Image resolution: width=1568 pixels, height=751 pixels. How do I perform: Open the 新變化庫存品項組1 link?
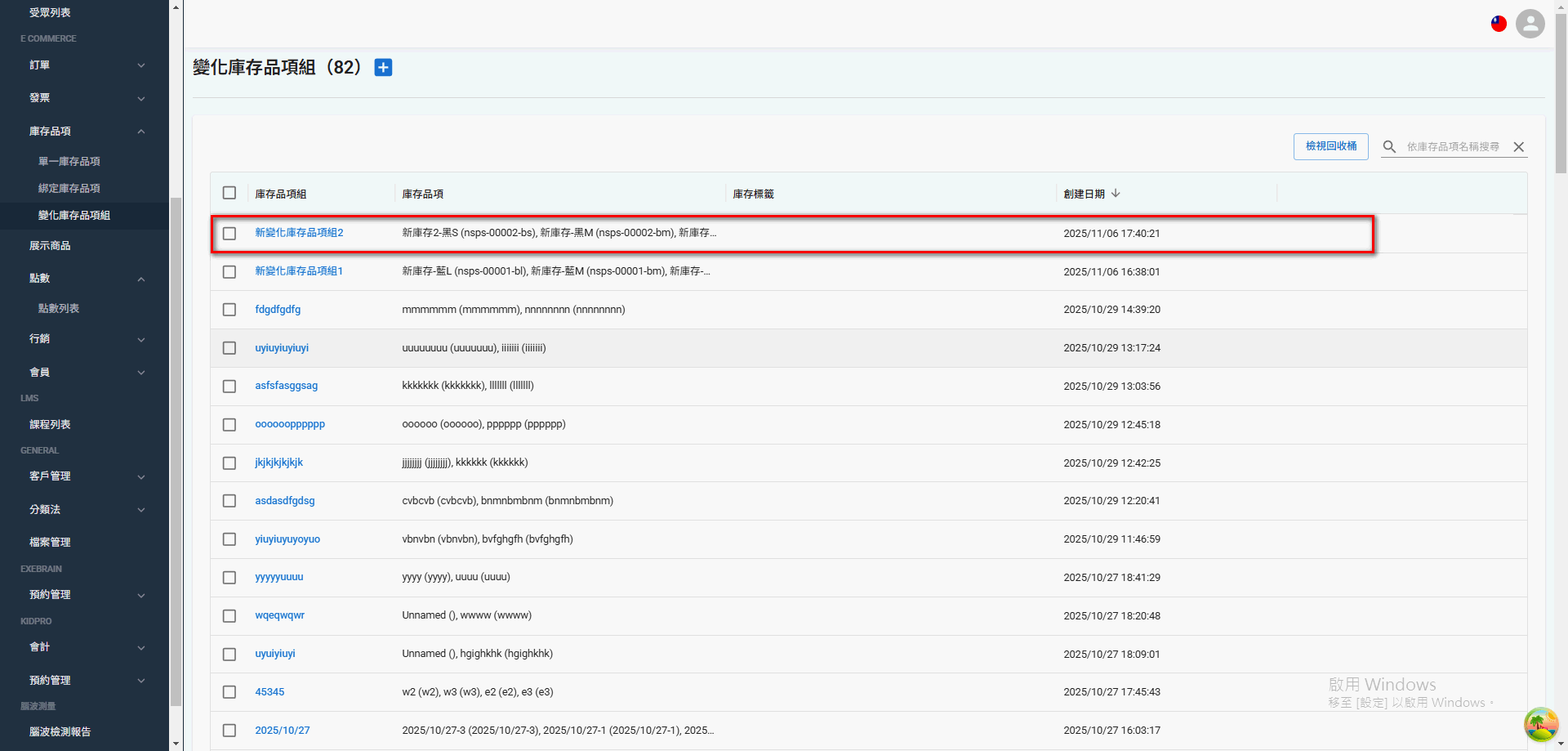tap(299, 271)
